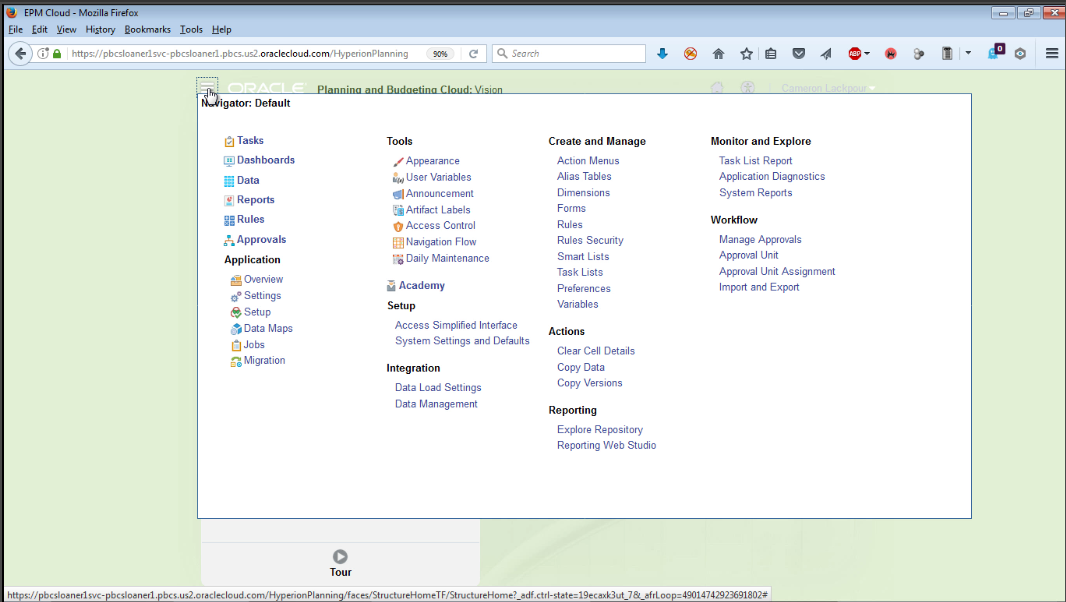Open Action Menus under Create and Manage
The image size is (1066, 602).
588,161
